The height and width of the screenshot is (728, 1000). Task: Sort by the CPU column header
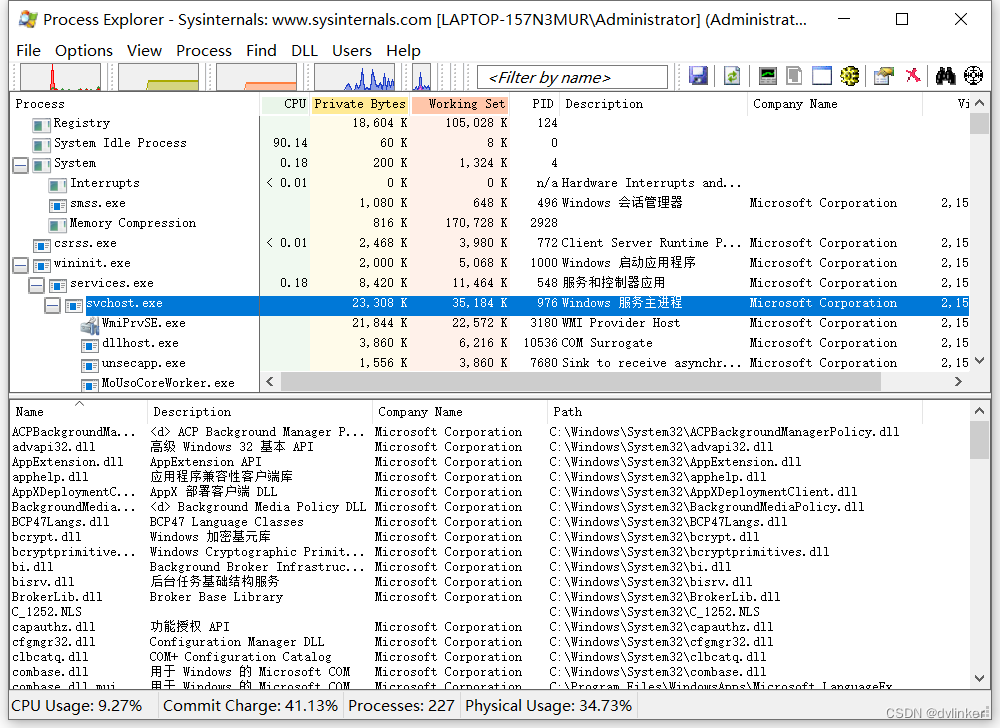(x=286, y=104)
